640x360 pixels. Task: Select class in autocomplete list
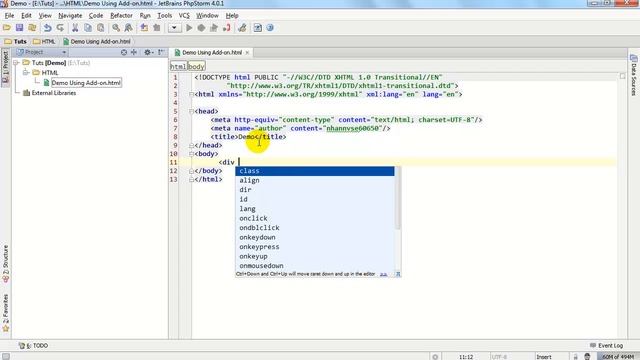315,171
